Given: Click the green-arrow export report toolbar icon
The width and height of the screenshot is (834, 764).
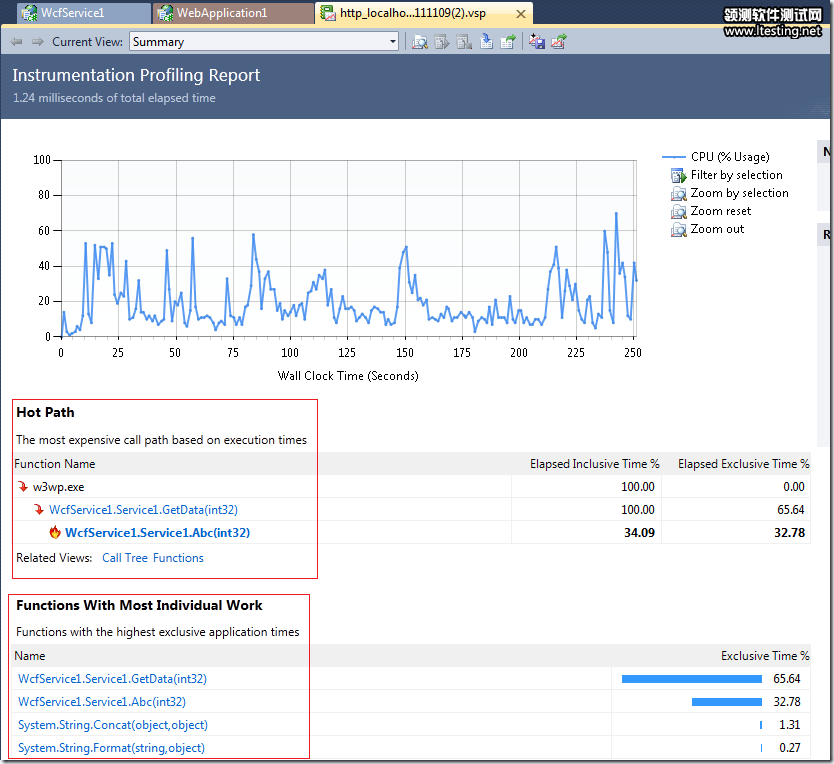Looking at the screenshot, I should 508,41.
